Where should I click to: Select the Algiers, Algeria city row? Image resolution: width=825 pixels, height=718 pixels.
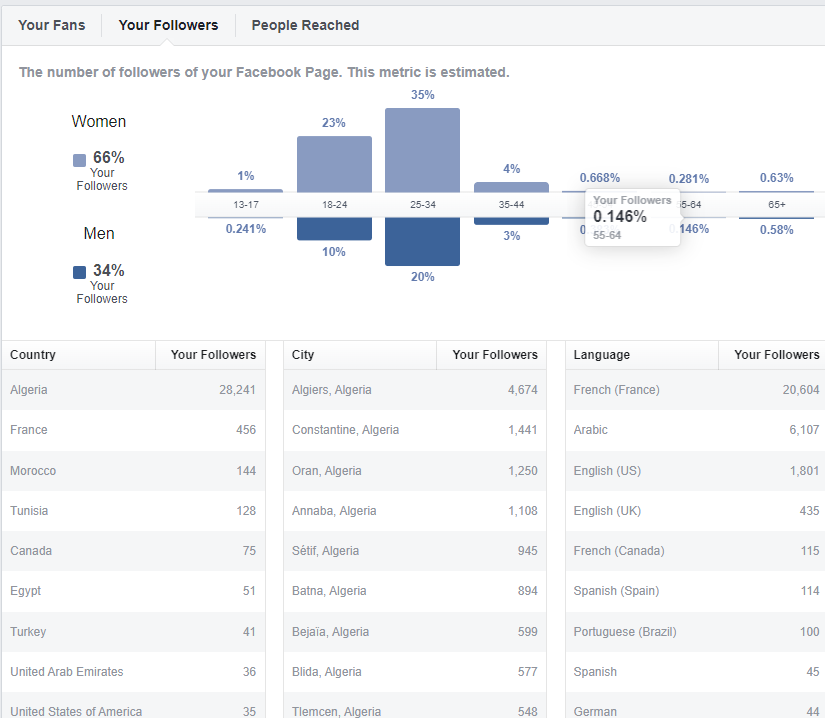(x=414, y=390)
